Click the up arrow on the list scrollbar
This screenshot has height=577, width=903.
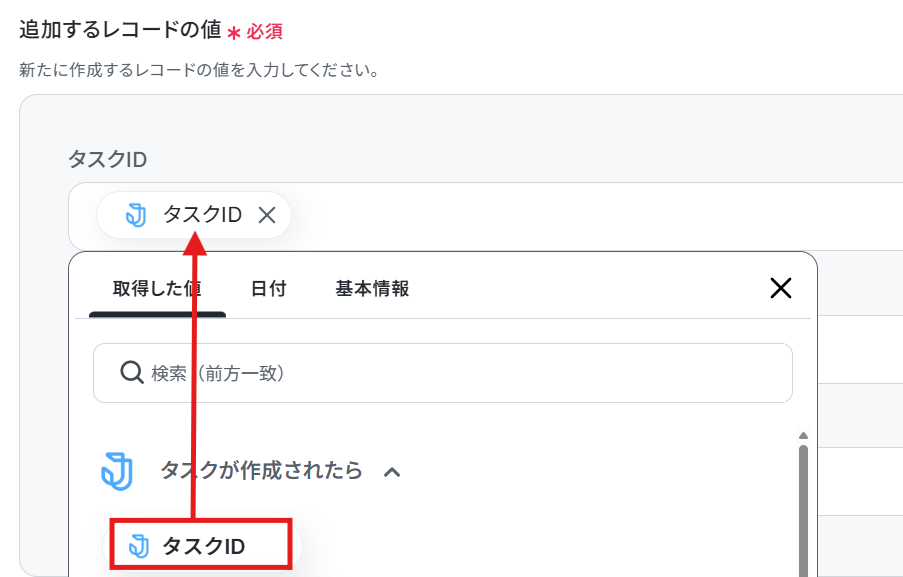coord(803,435)
